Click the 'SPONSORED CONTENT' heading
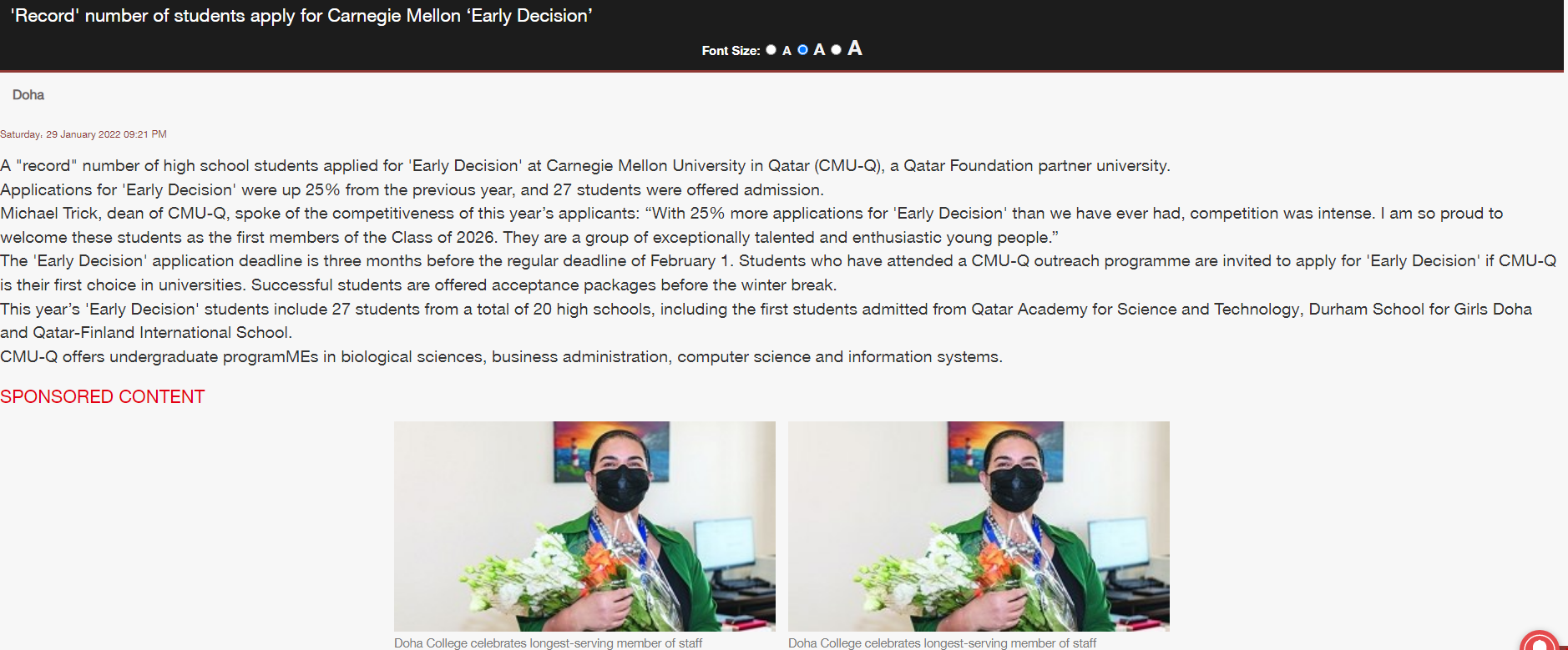This screenshot has height=650, width=1568. (103, 397)
